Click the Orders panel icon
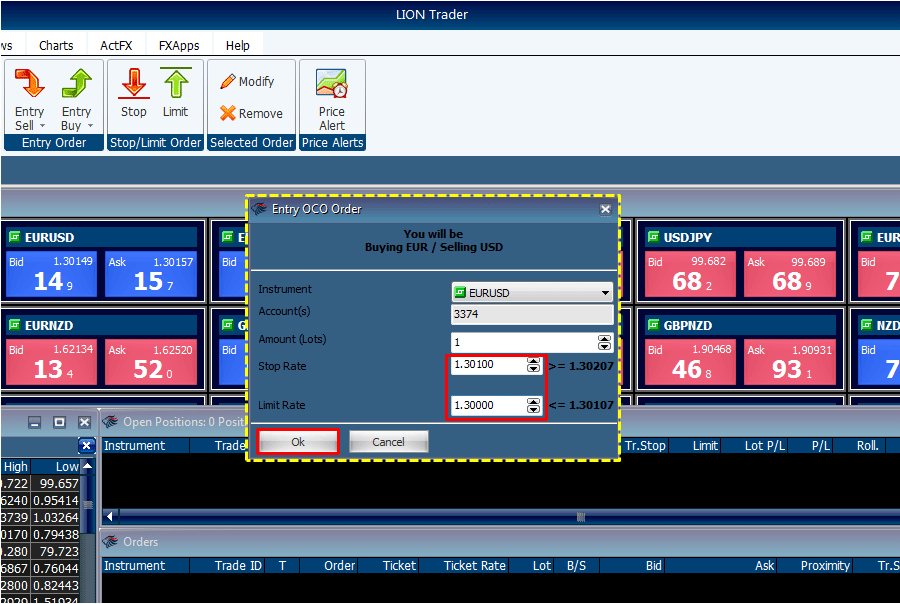The height and width of the screenshot is (604, 900). [x=110, y=542]
